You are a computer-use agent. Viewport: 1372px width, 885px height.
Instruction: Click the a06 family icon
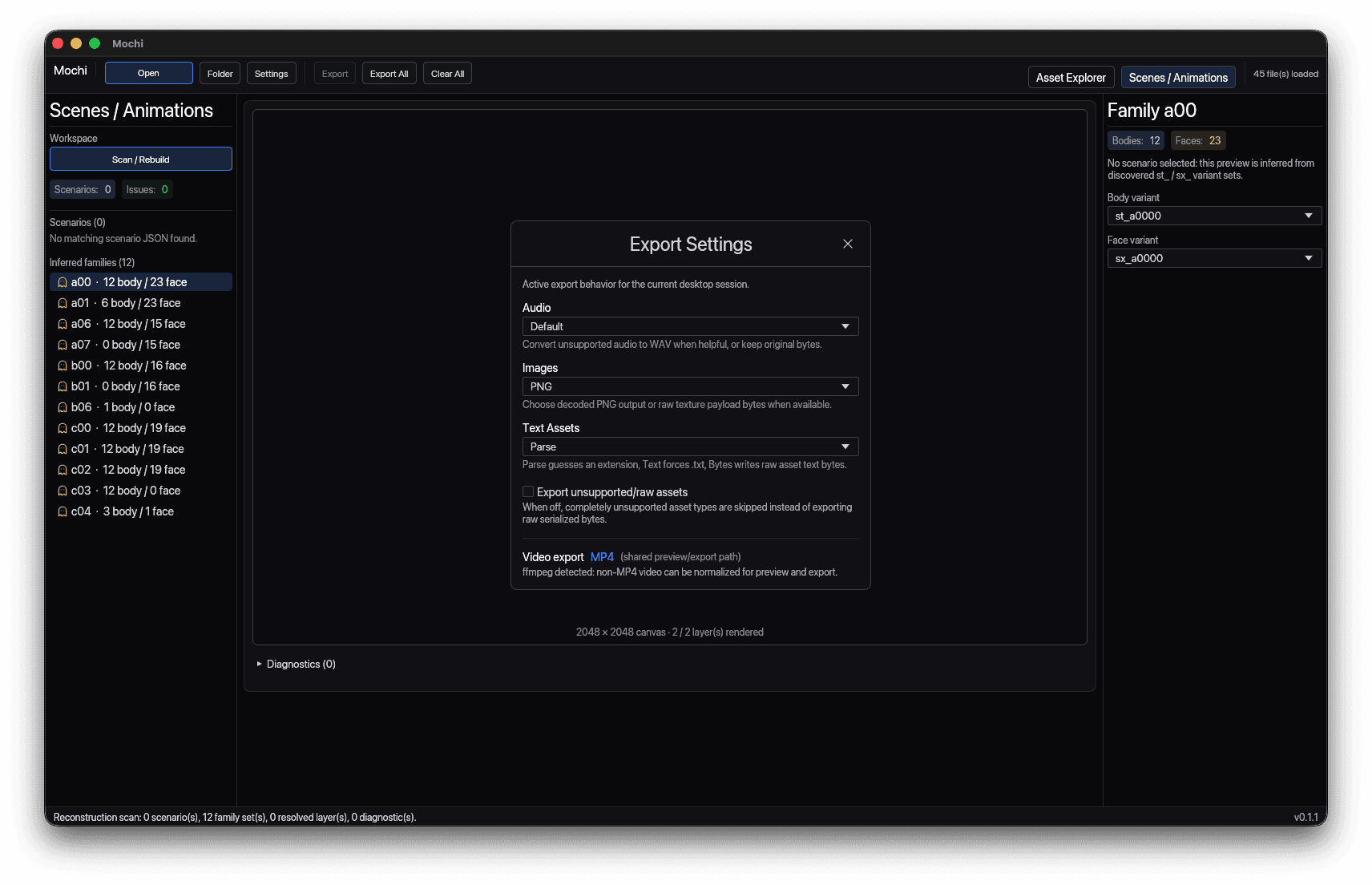pyautogui.click(x=63, y=324)
